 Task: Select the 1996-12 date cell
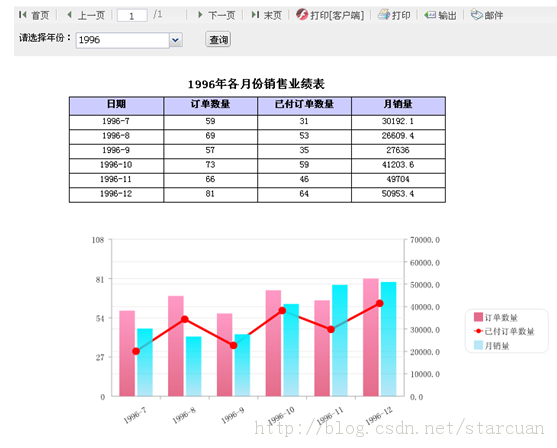(x=116, y=195)
